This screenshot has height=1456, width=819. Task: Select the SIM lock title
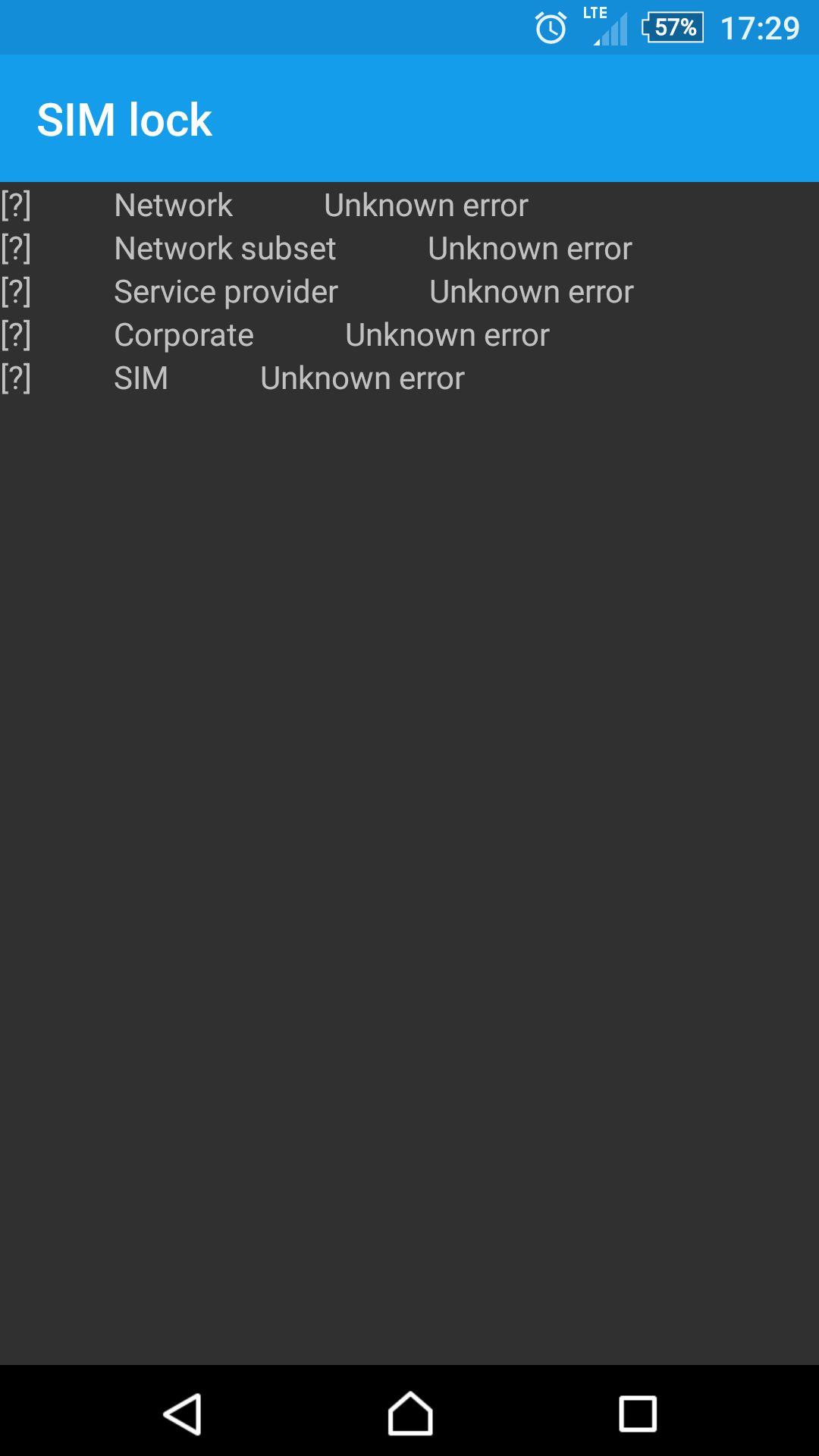click(124, 120)
